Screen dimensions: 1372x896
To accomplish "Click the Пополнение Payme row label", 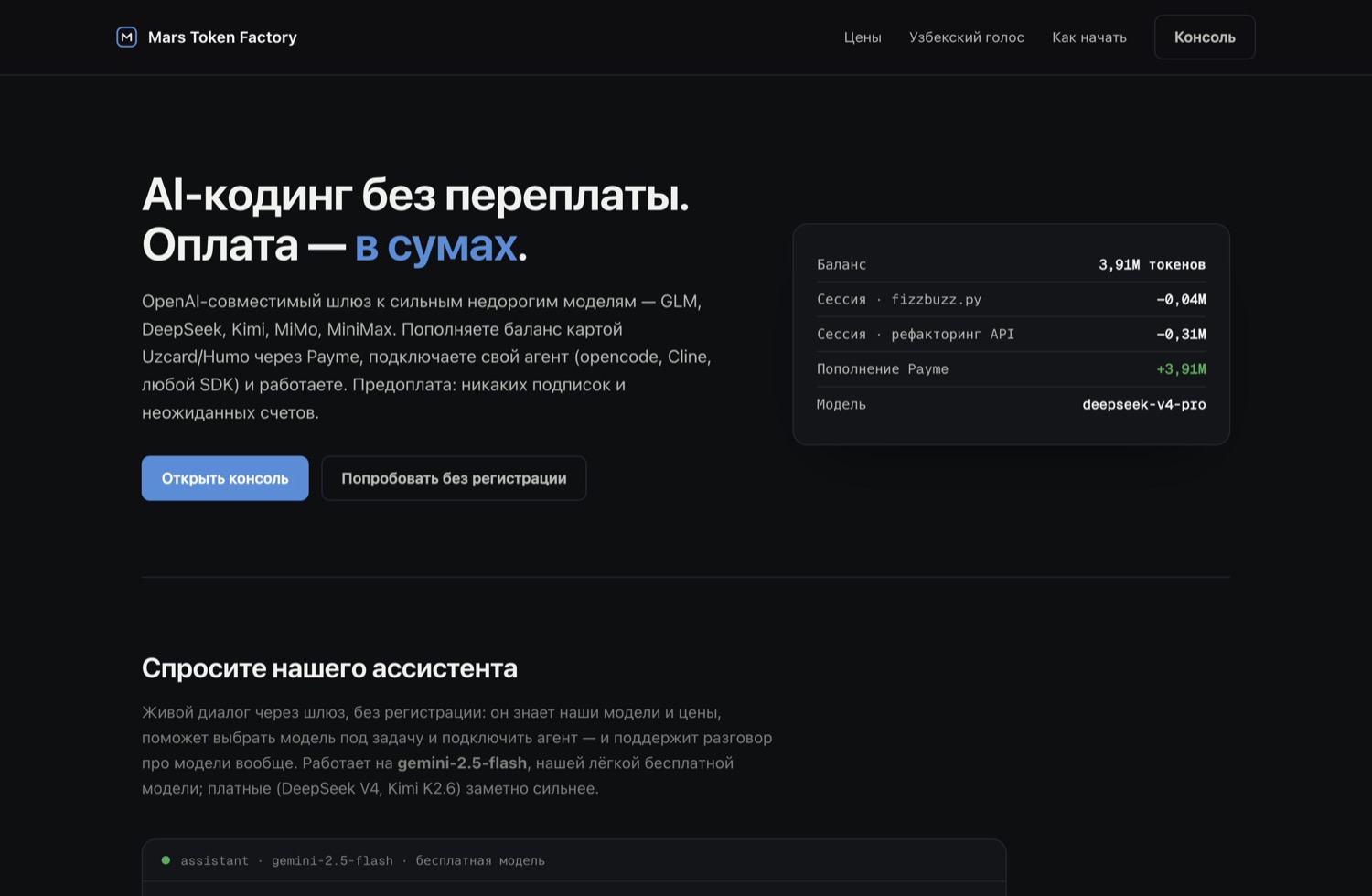I will [x=883, y=368].
